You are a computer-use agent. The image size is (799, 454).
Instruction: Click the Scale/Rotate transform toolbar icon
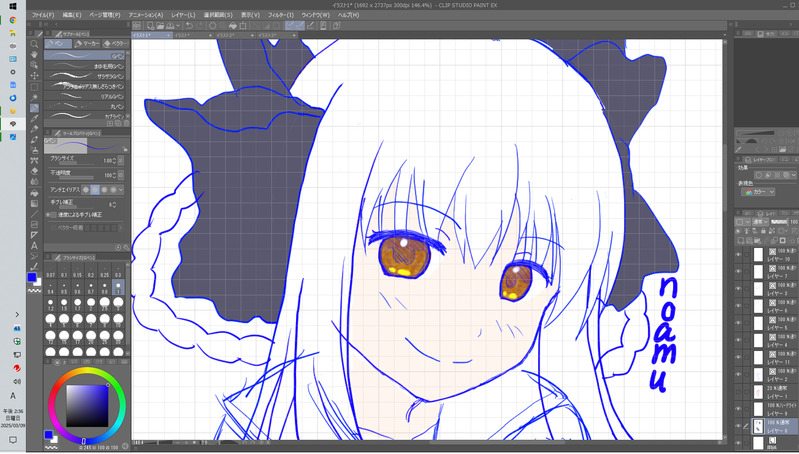tap(244, 25)
